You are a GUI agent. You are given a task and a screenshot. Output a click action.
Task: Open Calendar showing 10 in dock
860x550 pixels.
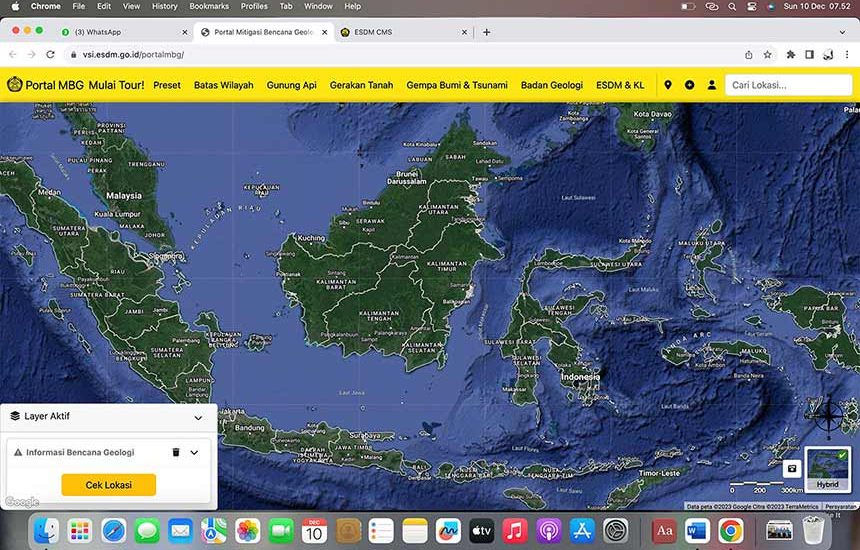point(314,531)
